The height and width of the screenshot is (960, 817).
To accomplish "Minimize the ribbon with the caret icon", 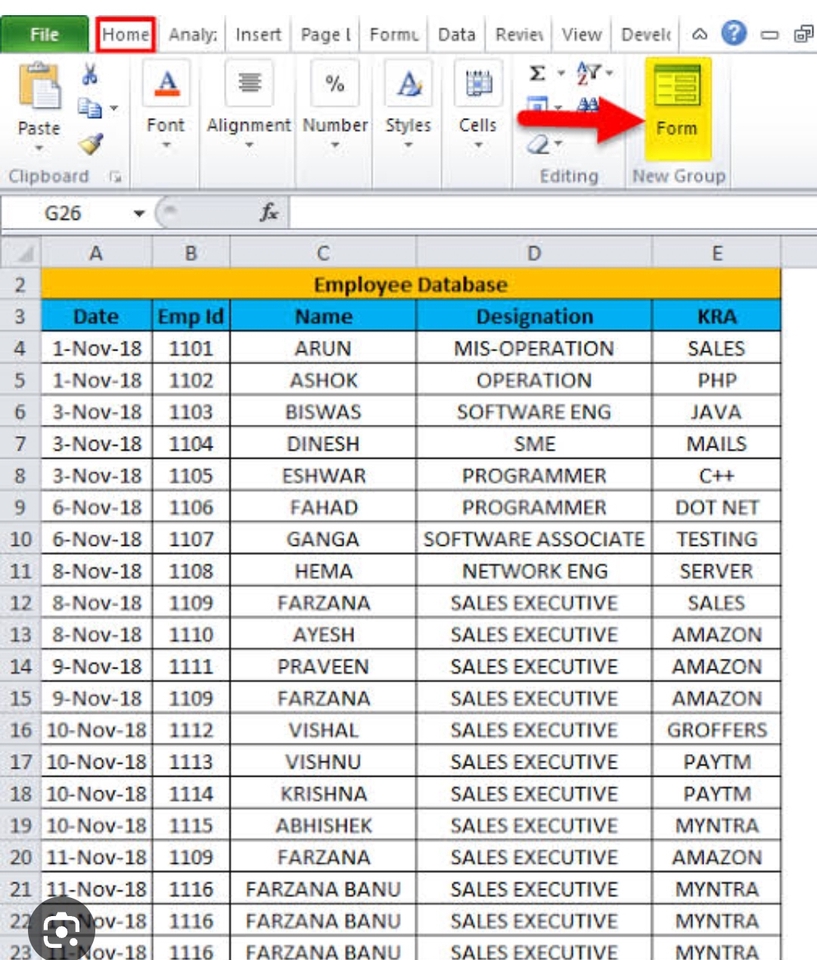I will pos(699,34).
